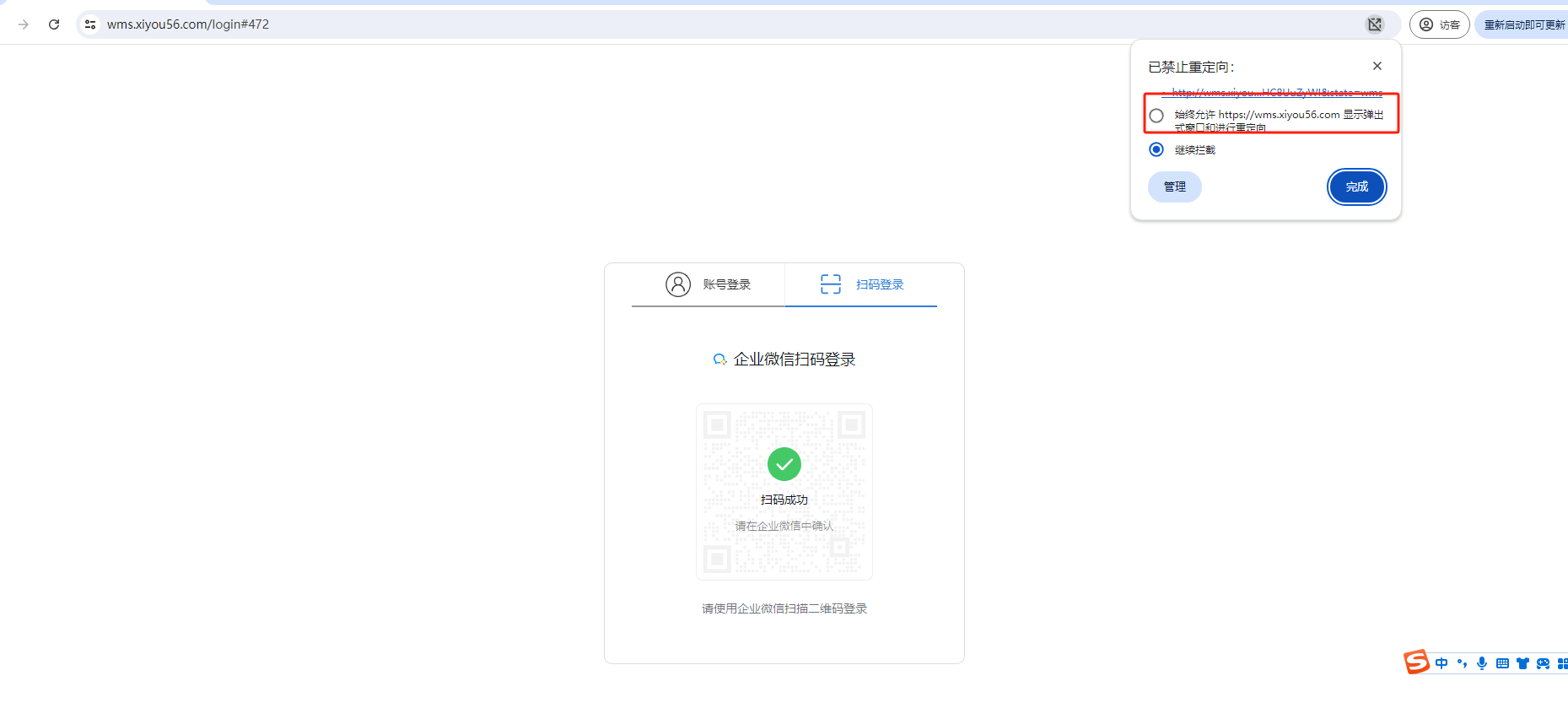Click the 扫码成功 text
The height and width of the screenshot is (719, 1568).
pos(784,500)
